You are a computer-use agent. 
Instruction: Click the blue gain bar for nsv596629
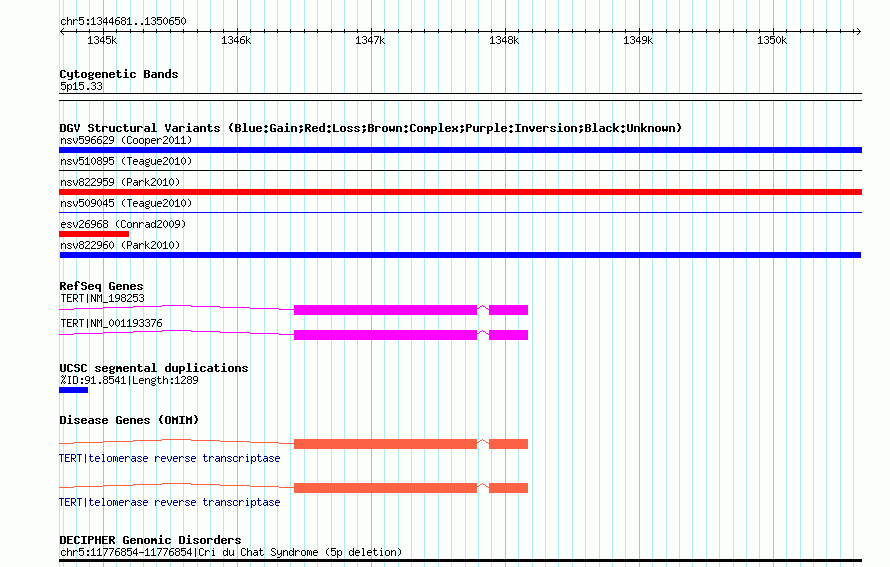(x=460, y=150)
